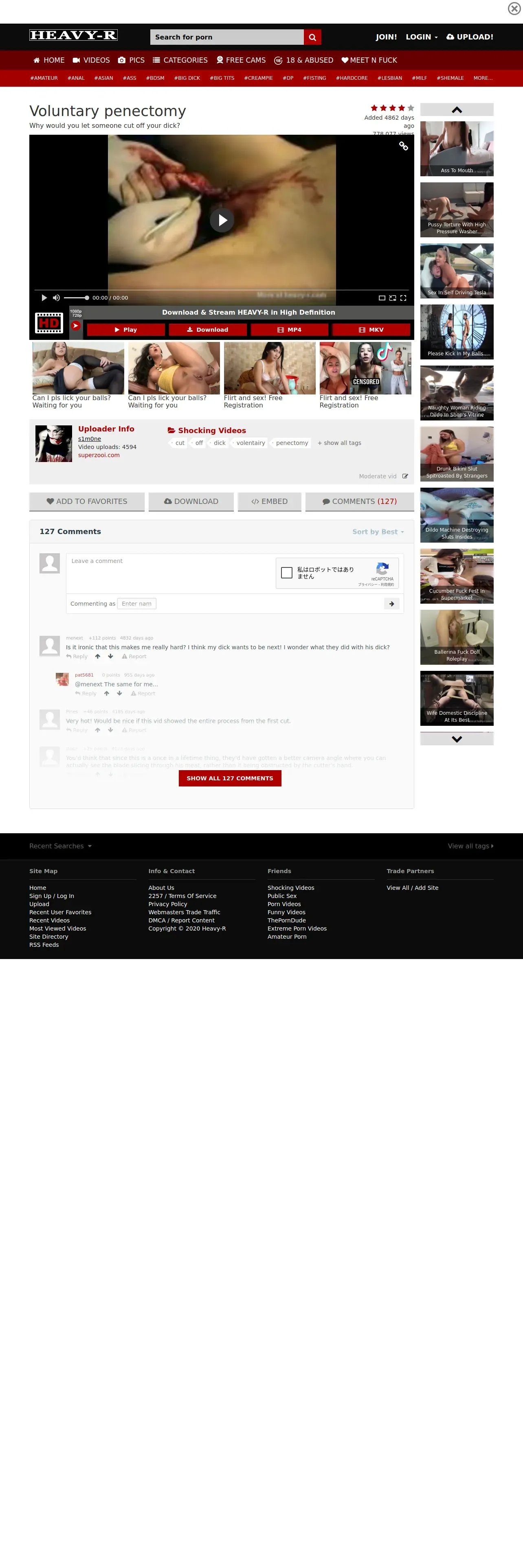Toggle the expand-arrows icon in the player
The image size is (523, 1568).
pos(393,298)
